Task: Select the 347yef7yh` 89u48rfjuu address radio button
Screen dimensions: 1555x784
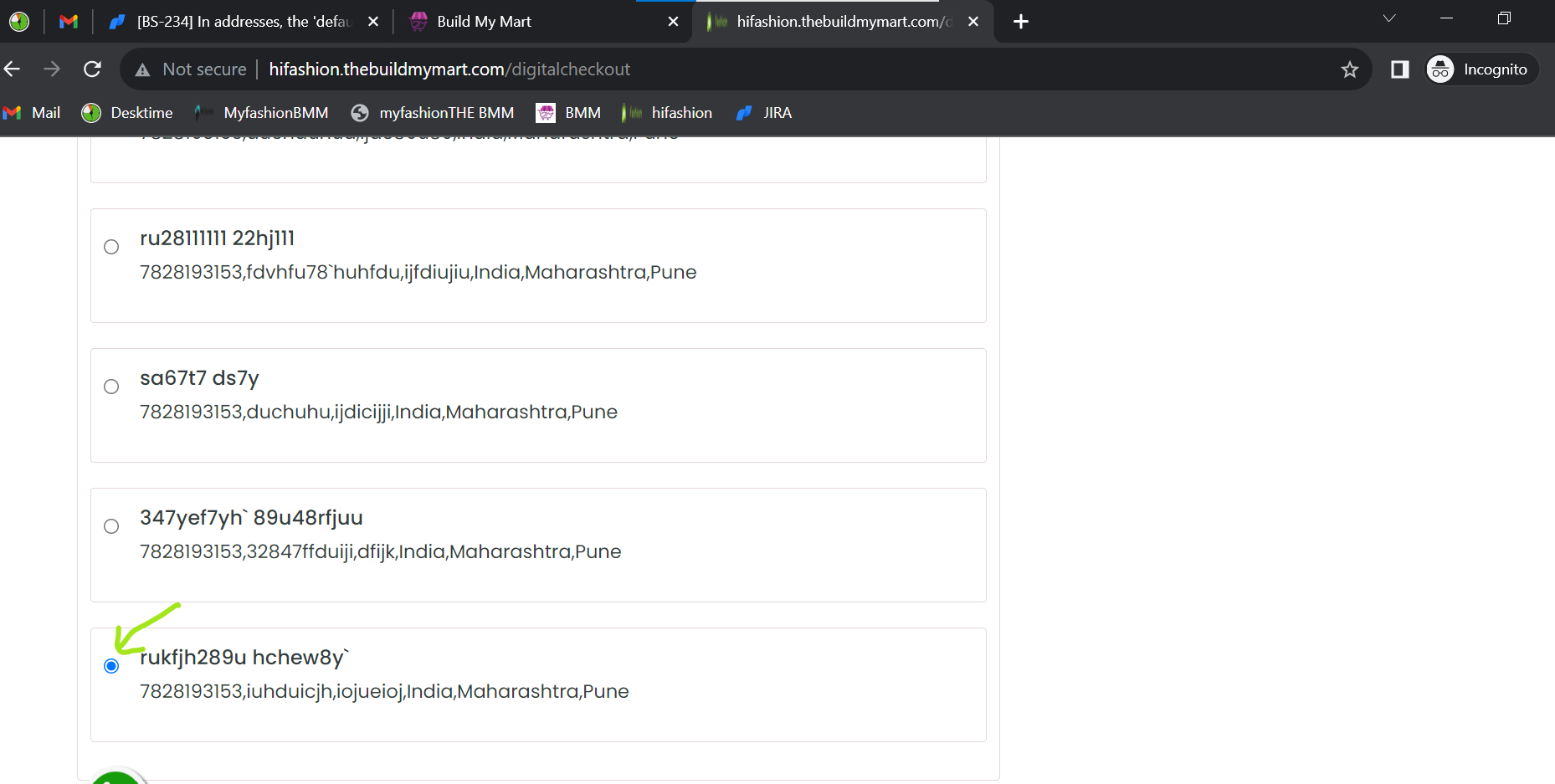Action: [111, 526]
